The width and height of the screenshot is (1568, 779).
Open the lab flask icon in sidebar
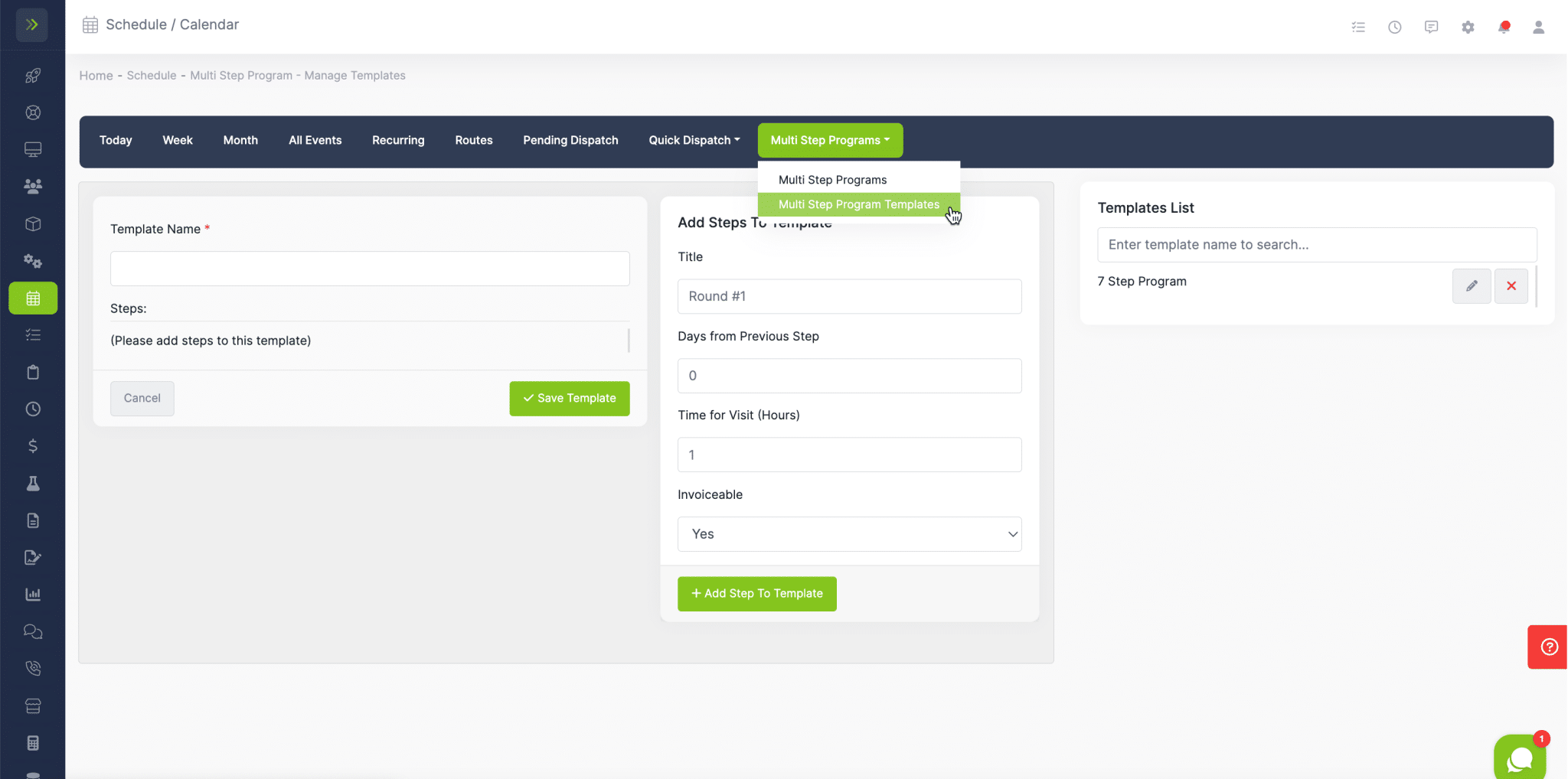(33, 483)
